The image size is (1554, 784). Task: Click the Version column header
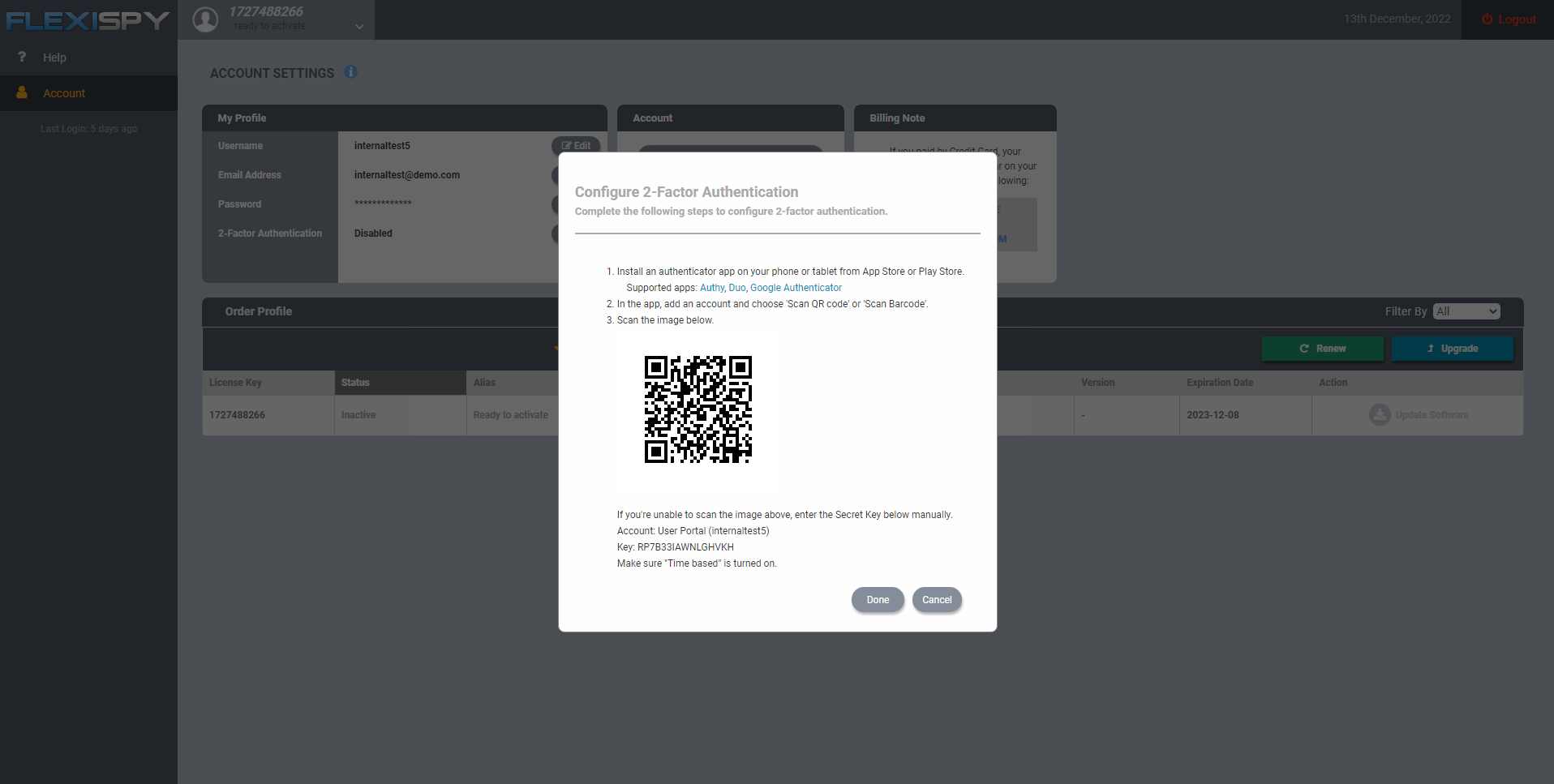coord(1127,383)
